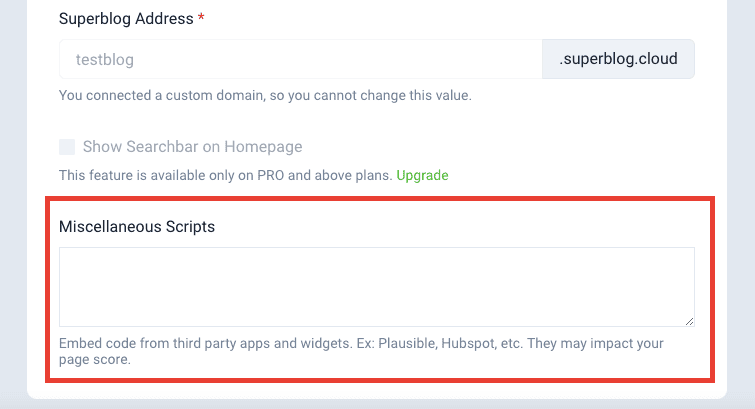Click the Superblog Address label
755x409 pixels.
click(x=126, y=19)
